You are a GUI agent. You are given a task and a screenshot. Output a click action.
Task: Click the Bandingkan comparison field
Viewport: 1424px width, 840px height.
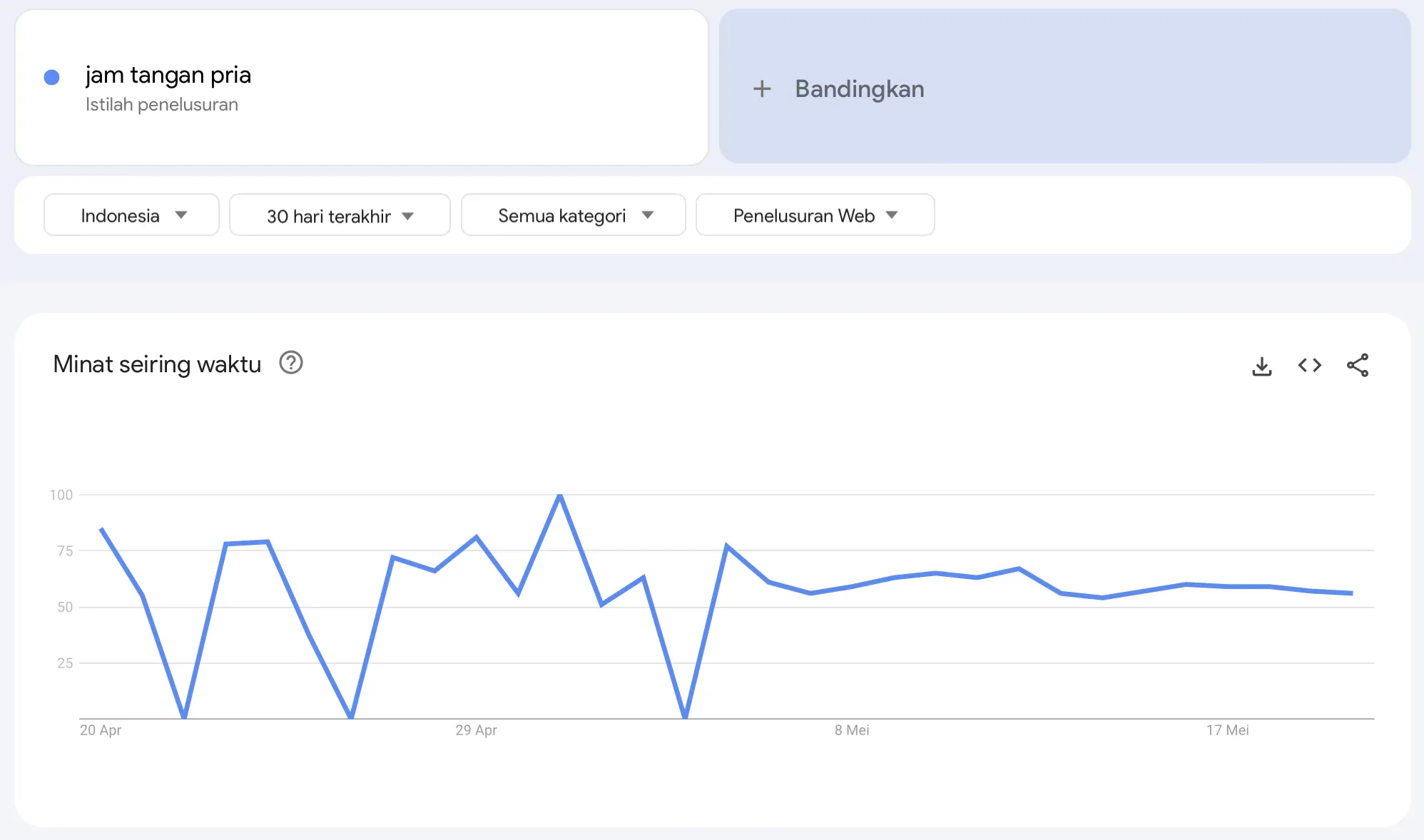pos(860,89)
